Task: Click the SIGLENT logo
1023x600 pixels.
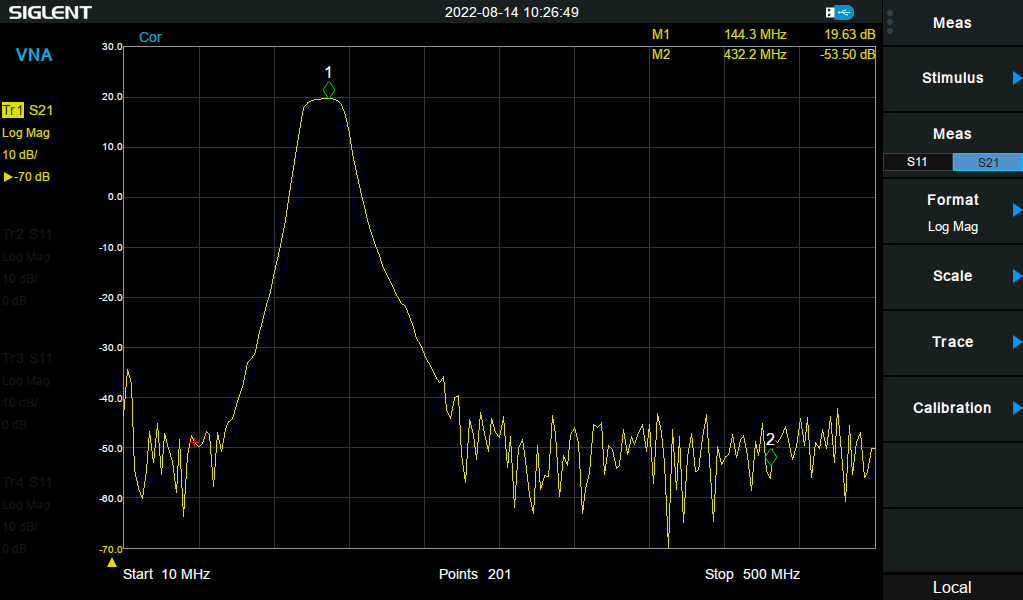Action: pos(50,12)
